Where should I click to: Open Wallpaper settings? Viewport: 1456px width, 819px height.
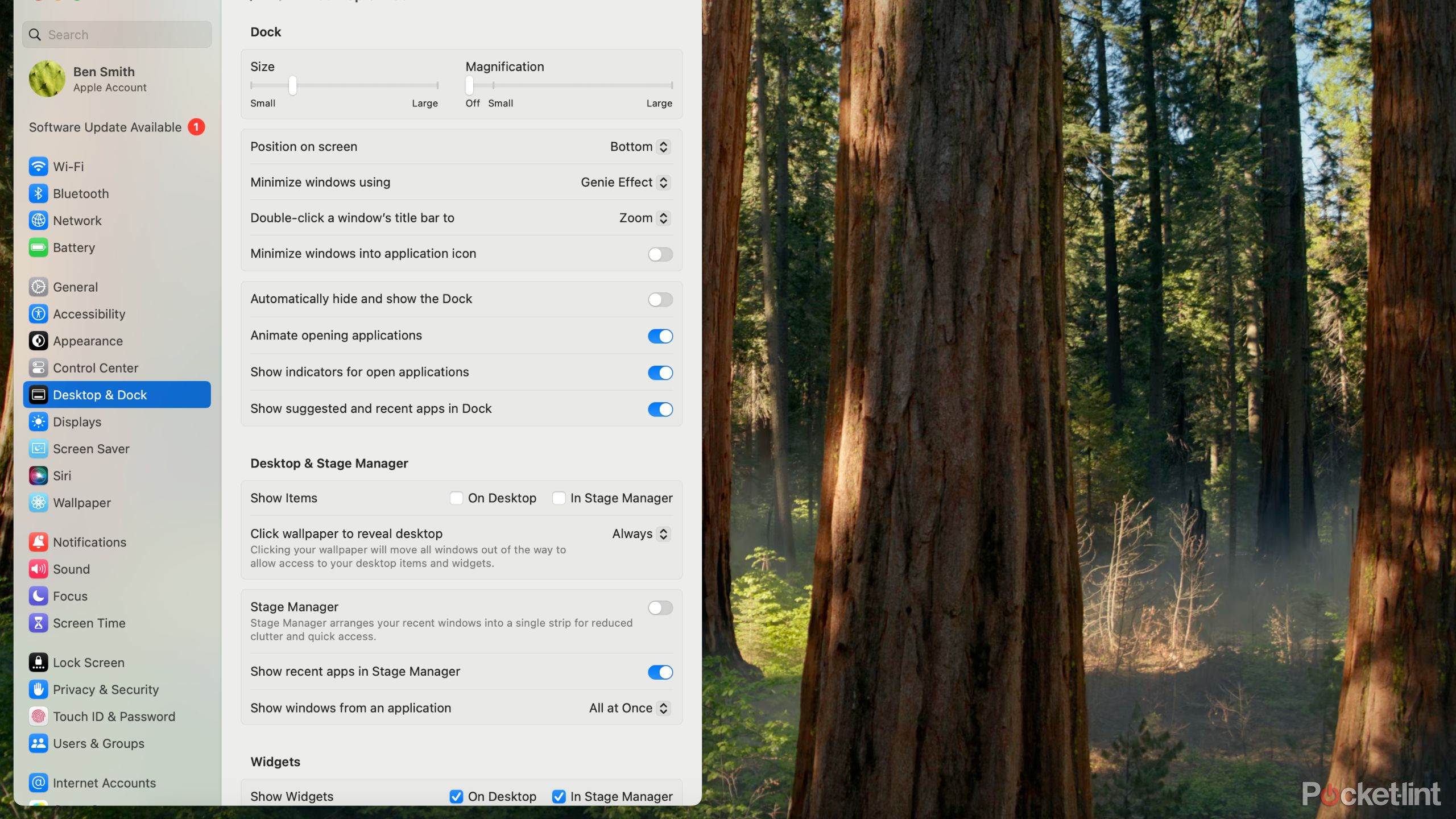(x=82, y=503)
